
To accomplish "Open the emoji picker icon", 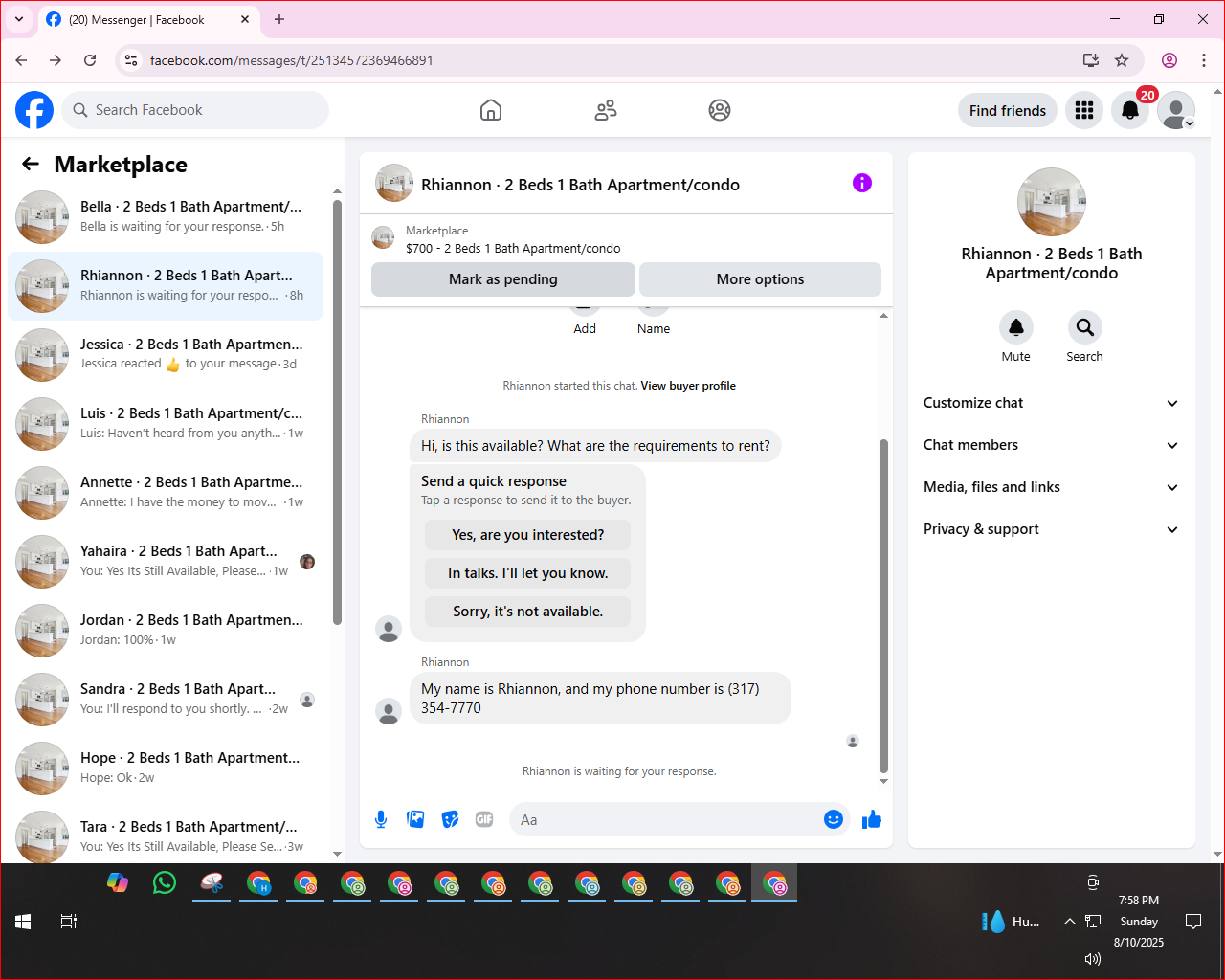I will pyautogui.click(x=834, y=819).
